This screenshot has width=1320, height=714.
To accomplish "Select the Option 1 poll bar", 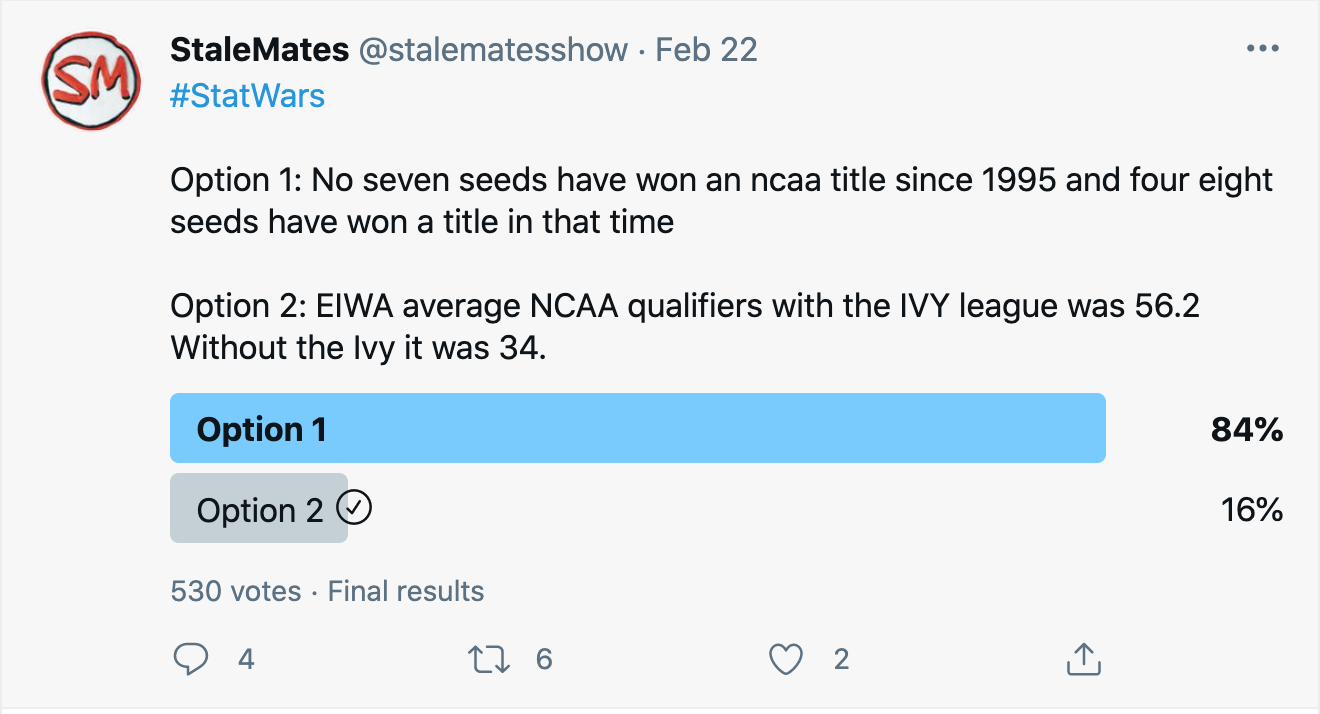I will 637,428.
